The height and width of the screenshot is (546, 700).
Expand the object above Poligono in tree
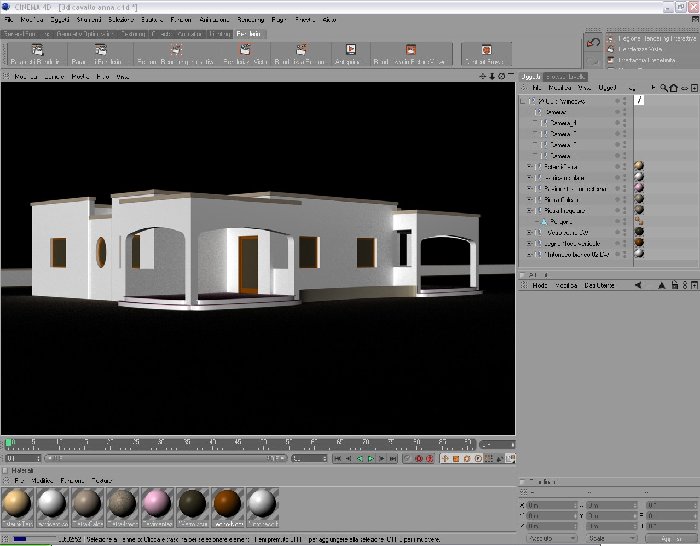529,211
